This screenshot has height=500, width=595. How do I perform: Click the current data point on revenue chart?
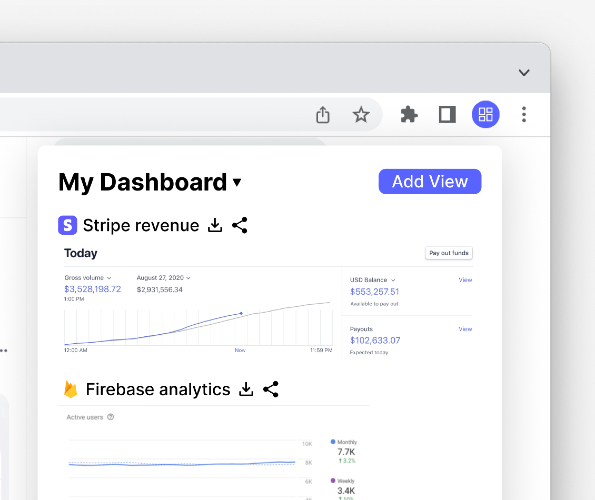click(241, 313)
